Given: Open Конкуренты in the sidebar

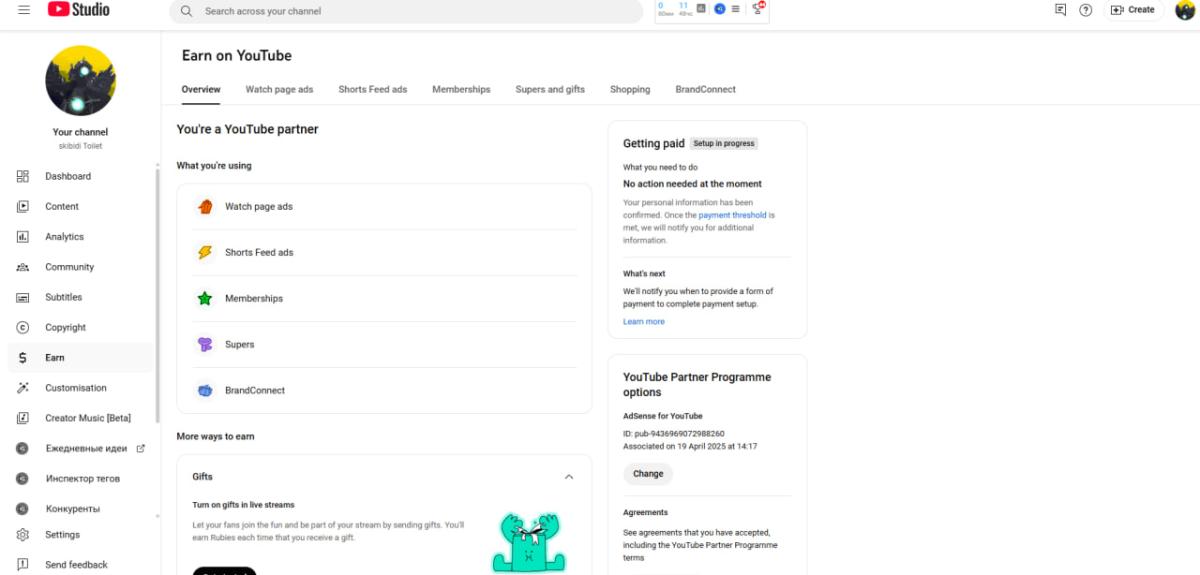Looking at the screenshot, I should point(80,508).
